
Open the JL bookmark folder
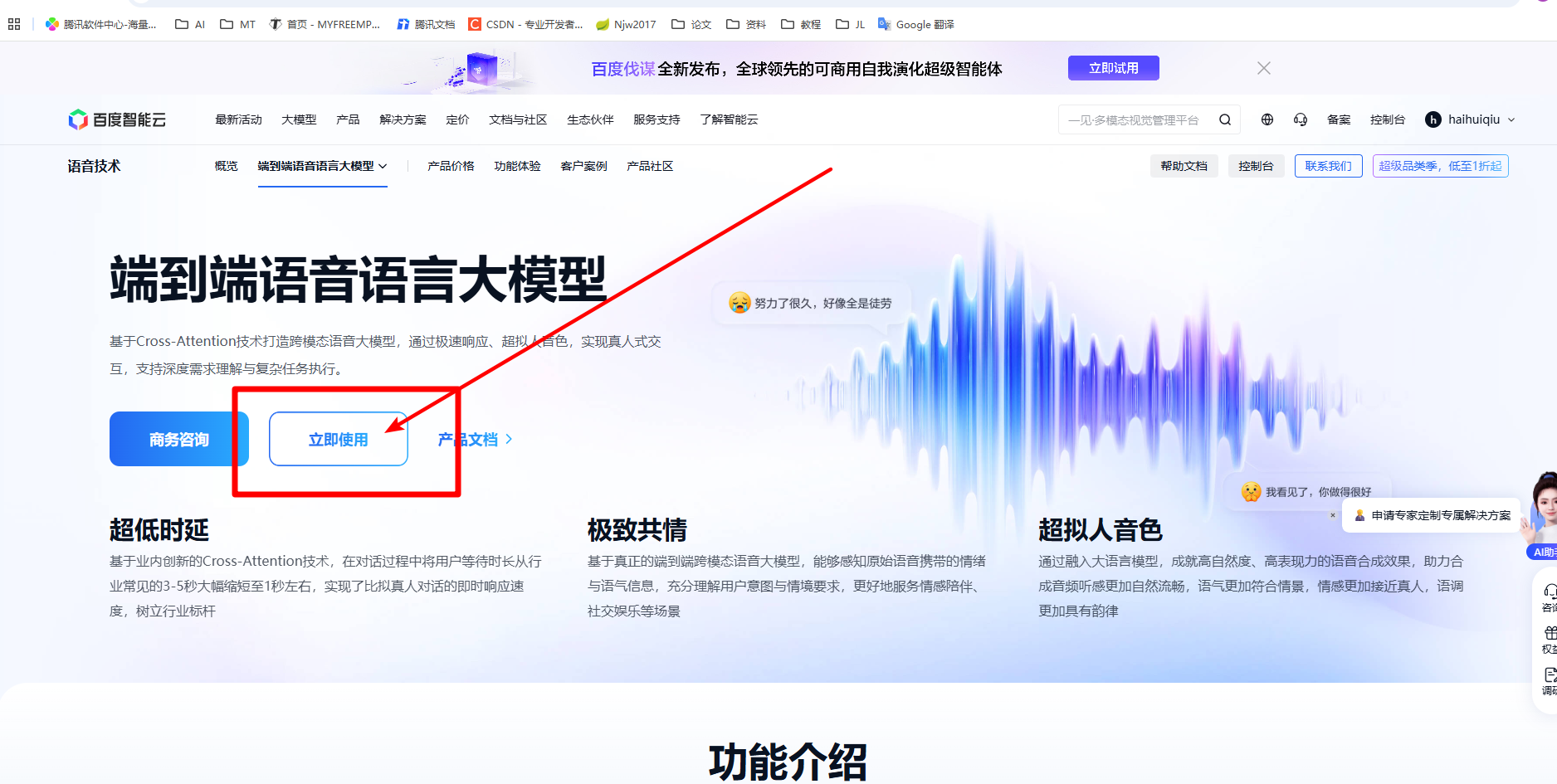pyautogui.click(x=851, y=24)
